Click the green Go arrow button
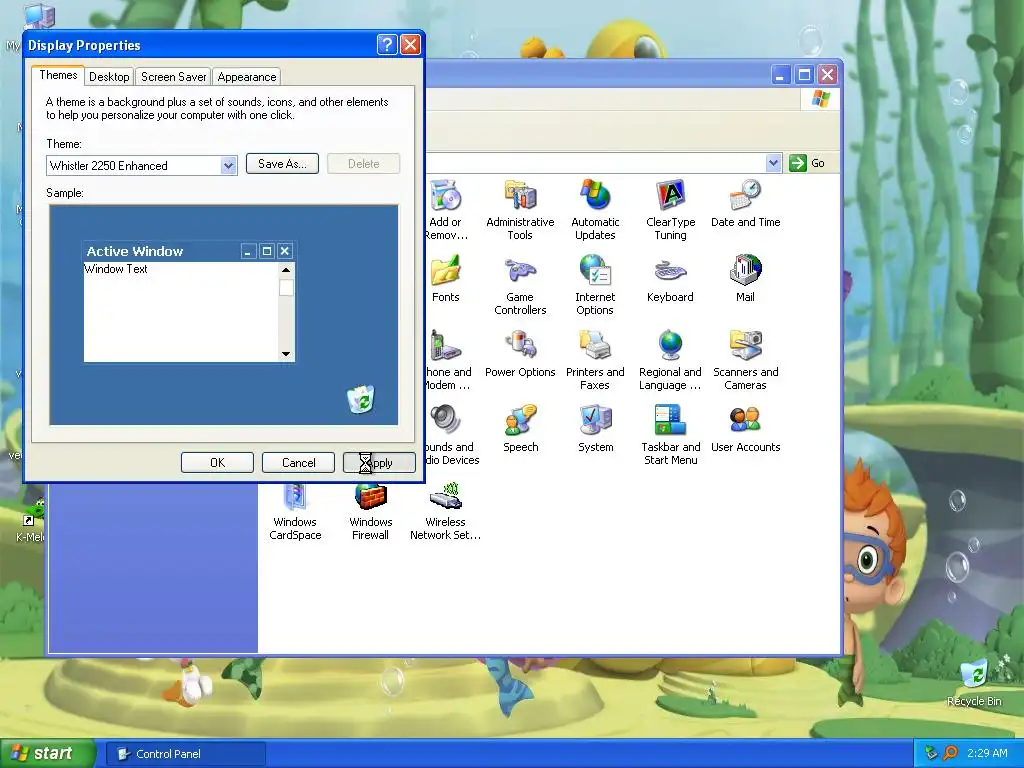Screen dimensions: 1024x768 click(x=797, y=163)
